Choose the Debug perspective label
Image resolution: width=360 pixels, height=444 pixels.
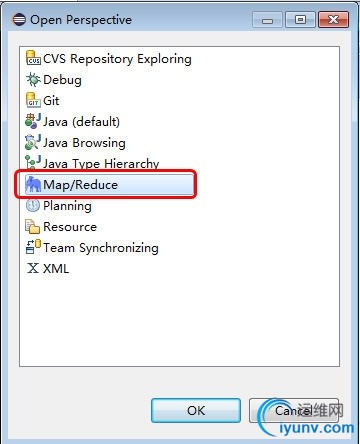pos(62,80)
